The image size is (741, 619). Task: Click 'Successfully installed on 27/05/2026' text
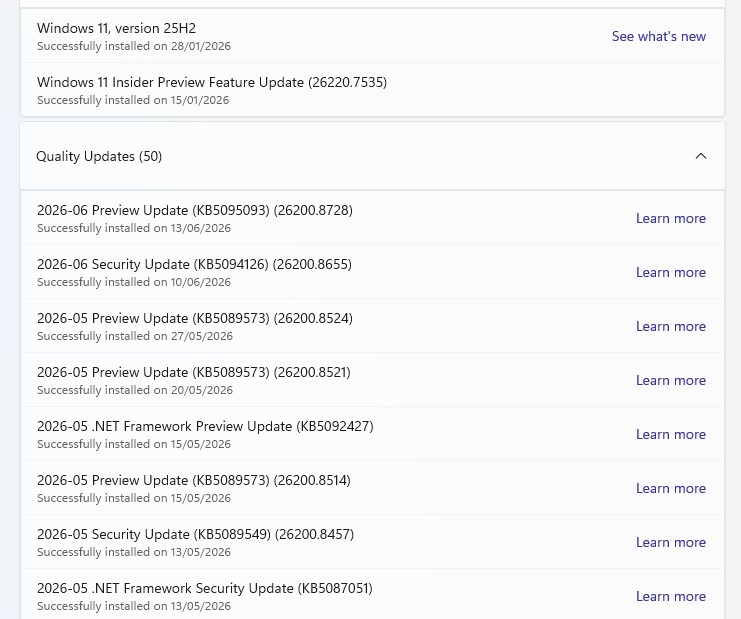click(135, 336)
